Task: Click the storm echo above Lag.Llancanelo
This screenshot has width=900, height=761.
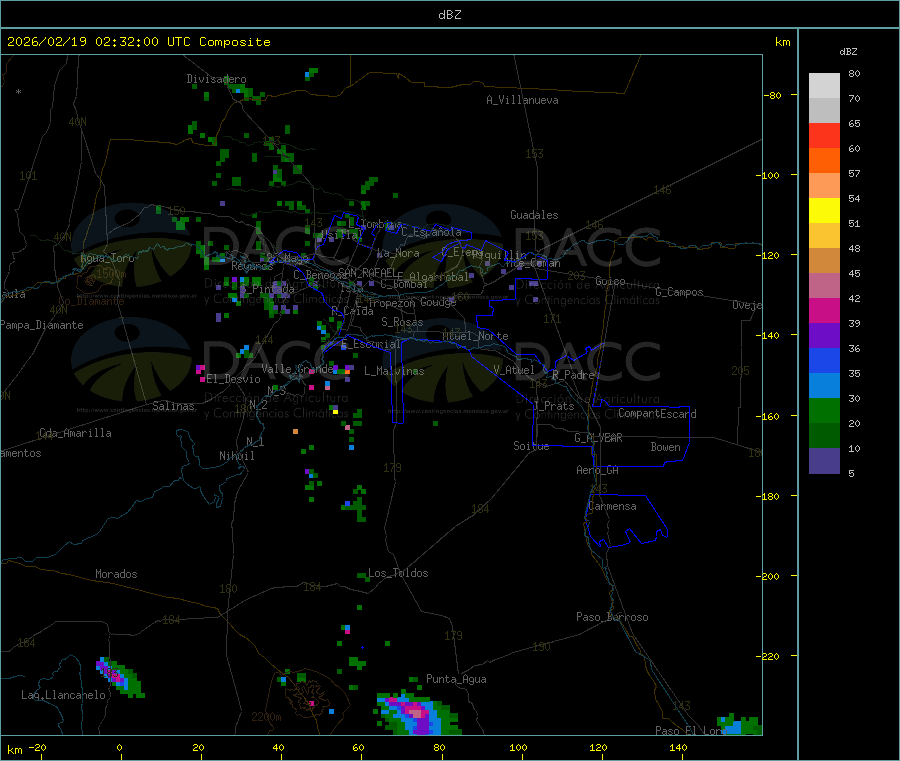Action: click(119, 678)
